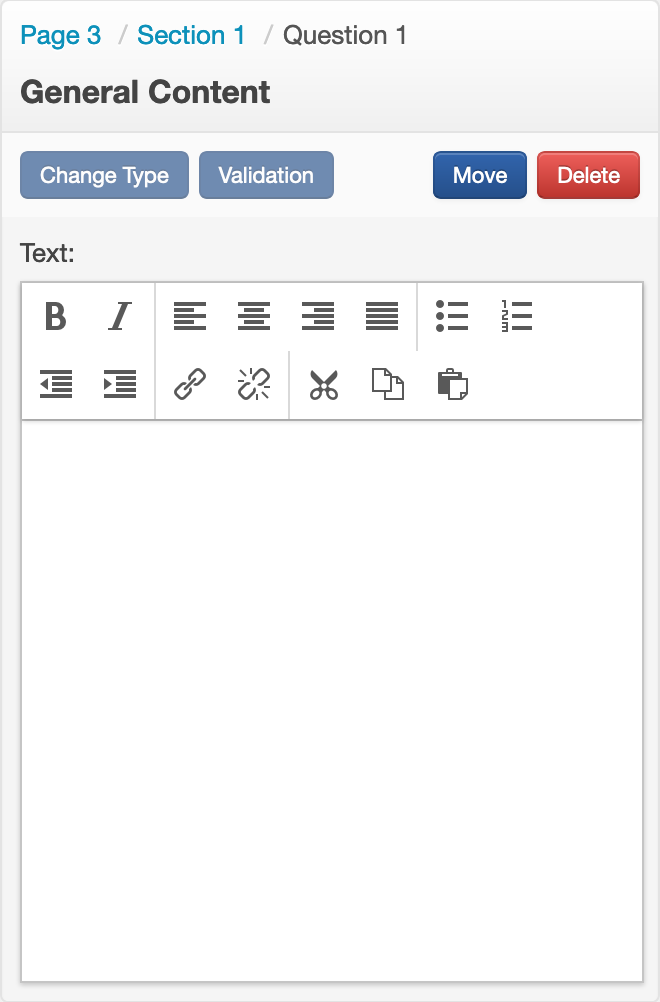Image resolution: width=660 pixels, height=1002 pixels.
Task: Align text to the right
Action: (x=318, y=317)
